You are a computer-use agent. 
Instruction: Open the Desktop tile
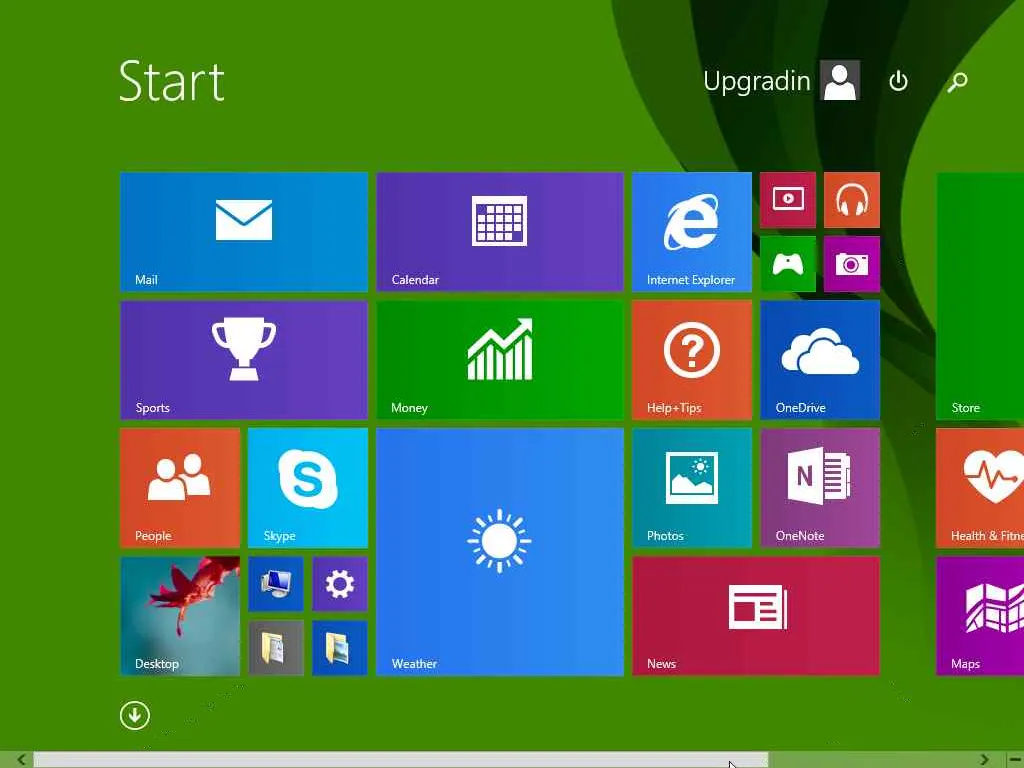point(180,616)
